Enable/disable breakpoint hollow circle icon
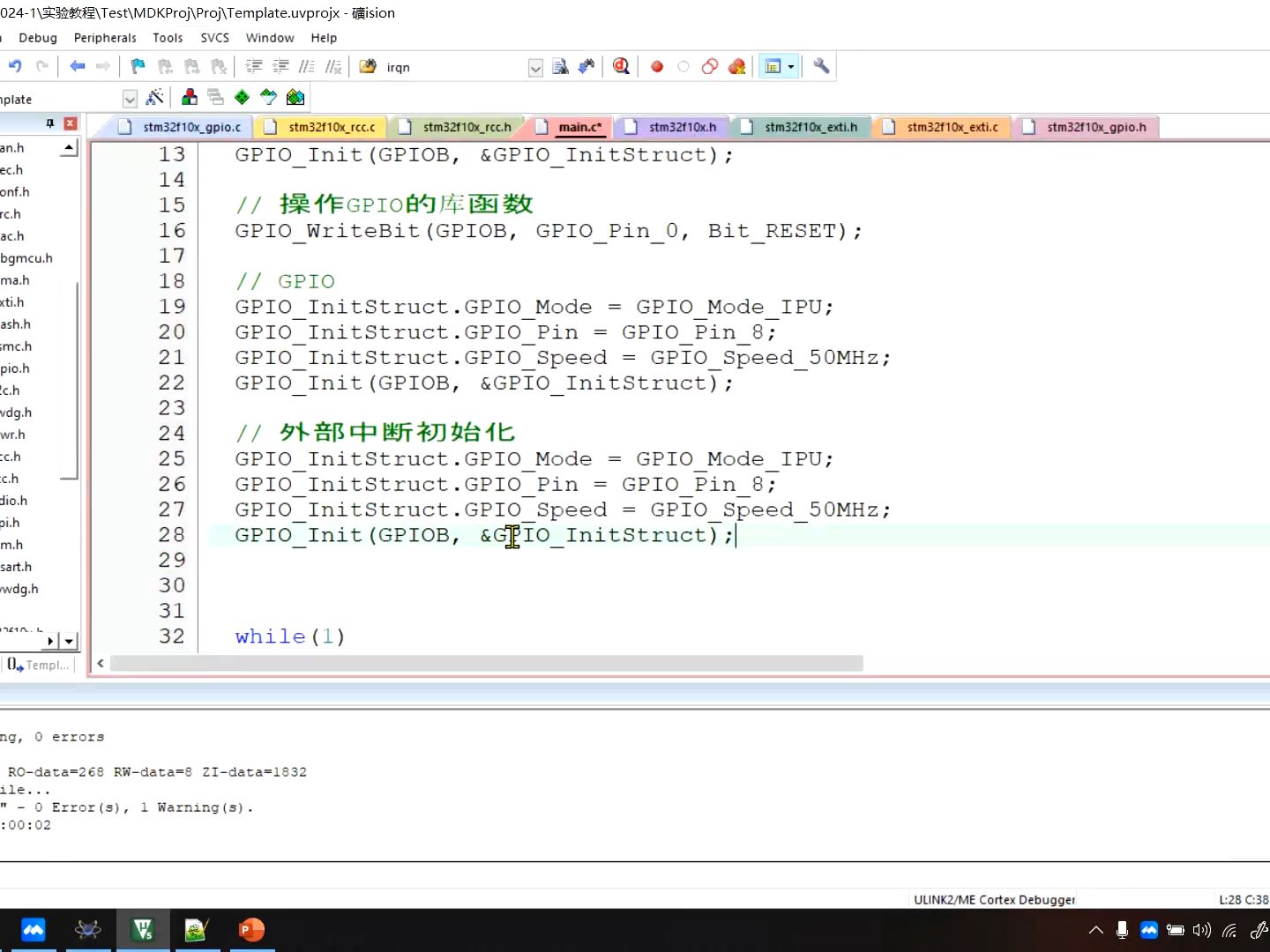1270x952 pixels. 684,67
